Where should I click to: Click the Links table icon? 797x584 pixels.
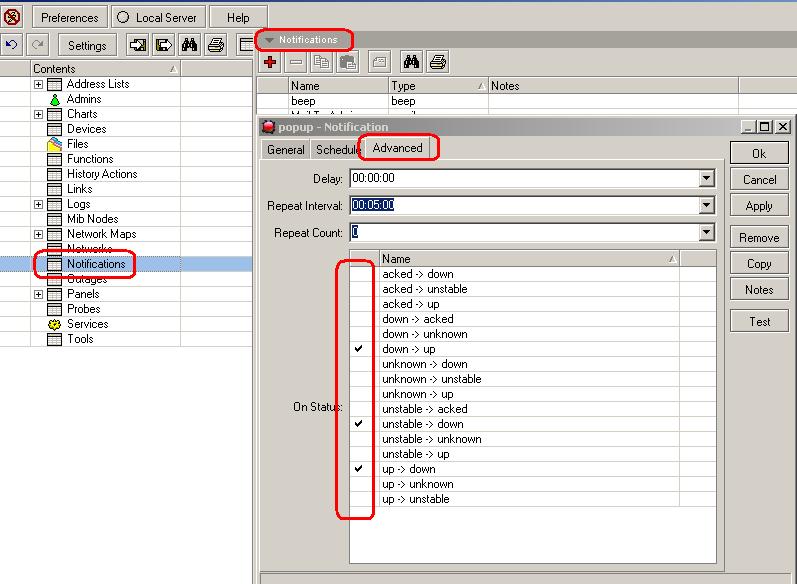(x=54, y=189)
